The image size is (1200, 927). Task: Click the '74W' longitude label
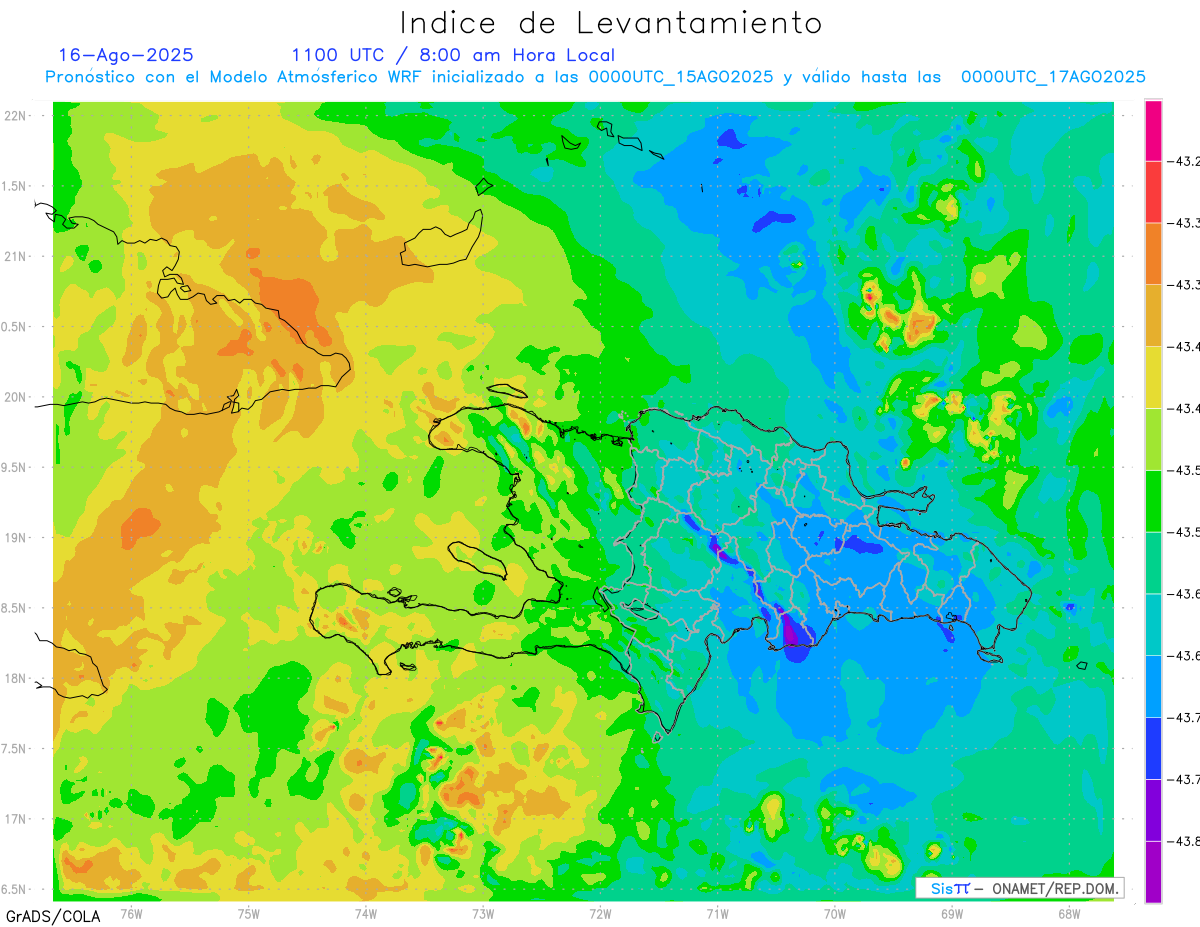click(365, 912)
